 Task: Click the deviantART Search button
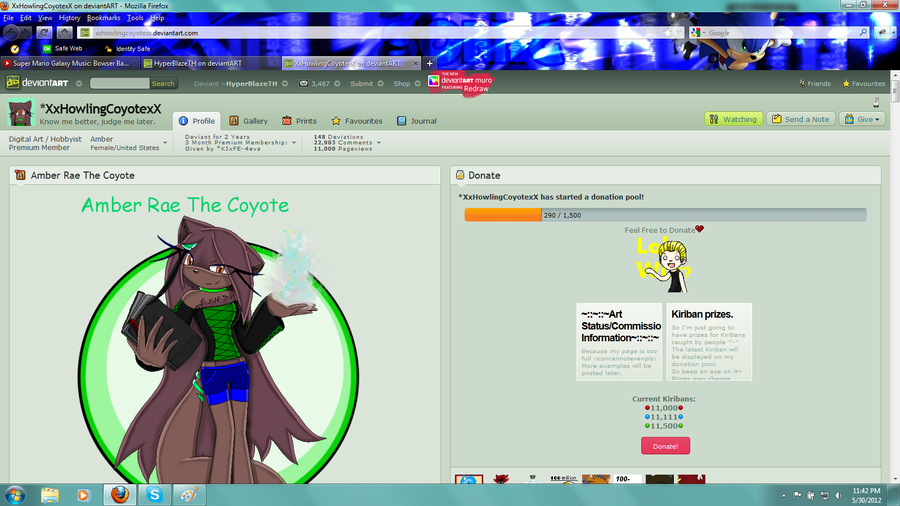(x=163, y=84)
